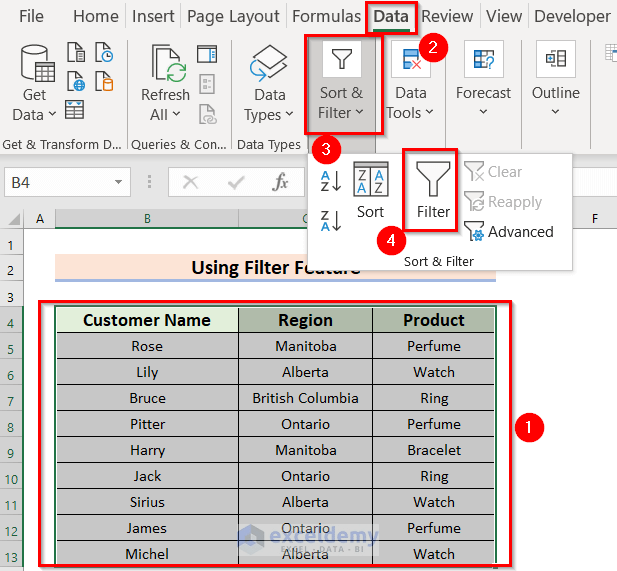Viewport: 617px width, 571px height.
Task: Click Advanced filter option
Action: click(x=509, y=231)
